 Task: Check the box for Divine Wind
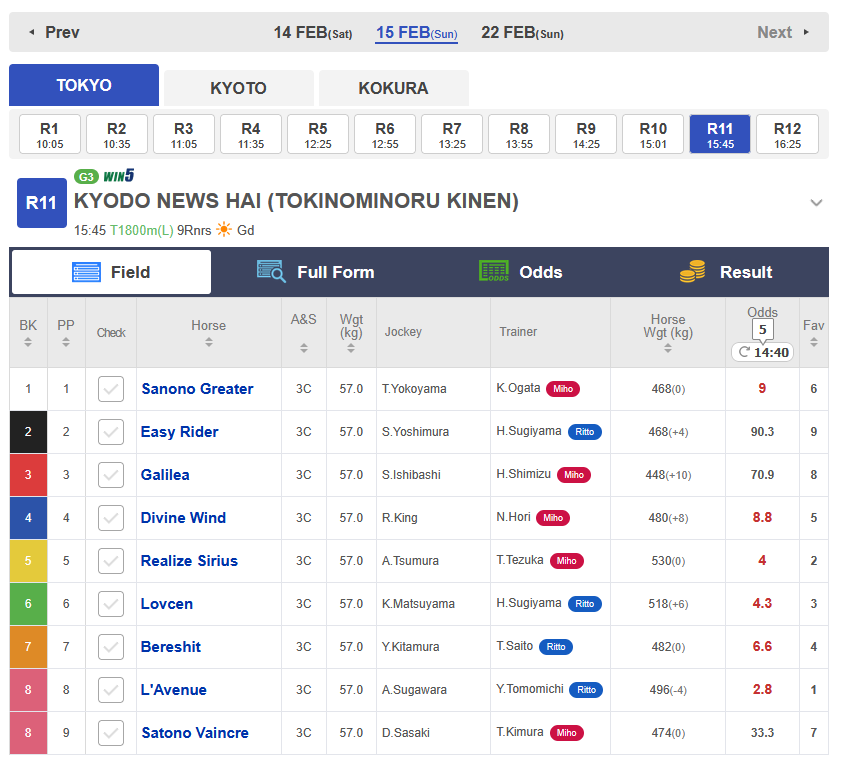(x=111, y=518)
